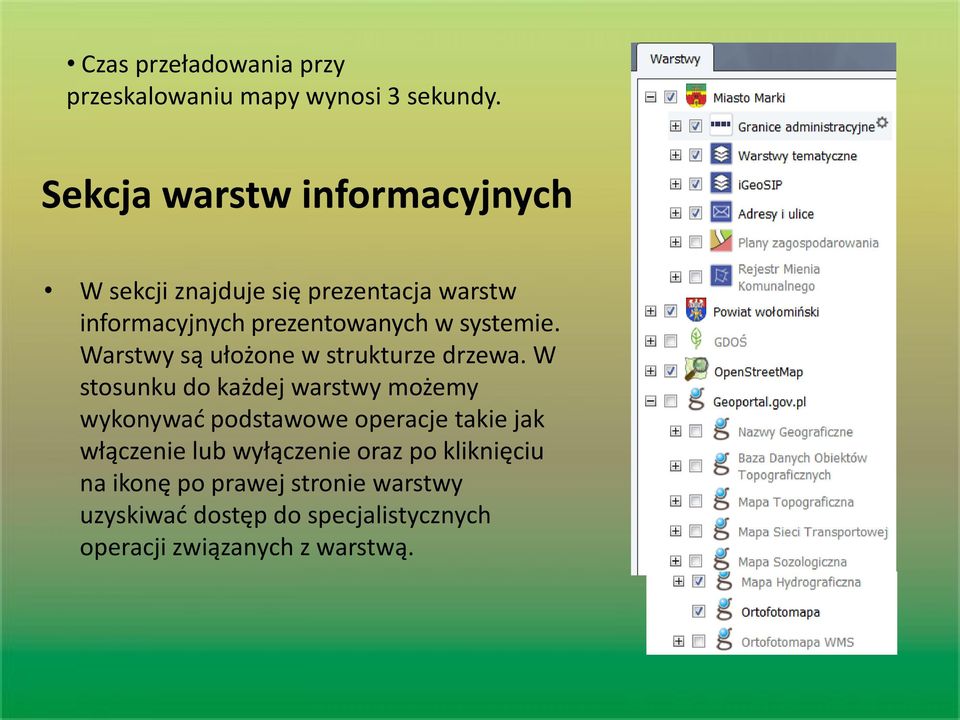The height and width of the screenshot is (720, 960).
Task: Open settings gear next to Granice administracyjne
Action: click(x=882, y=122)
